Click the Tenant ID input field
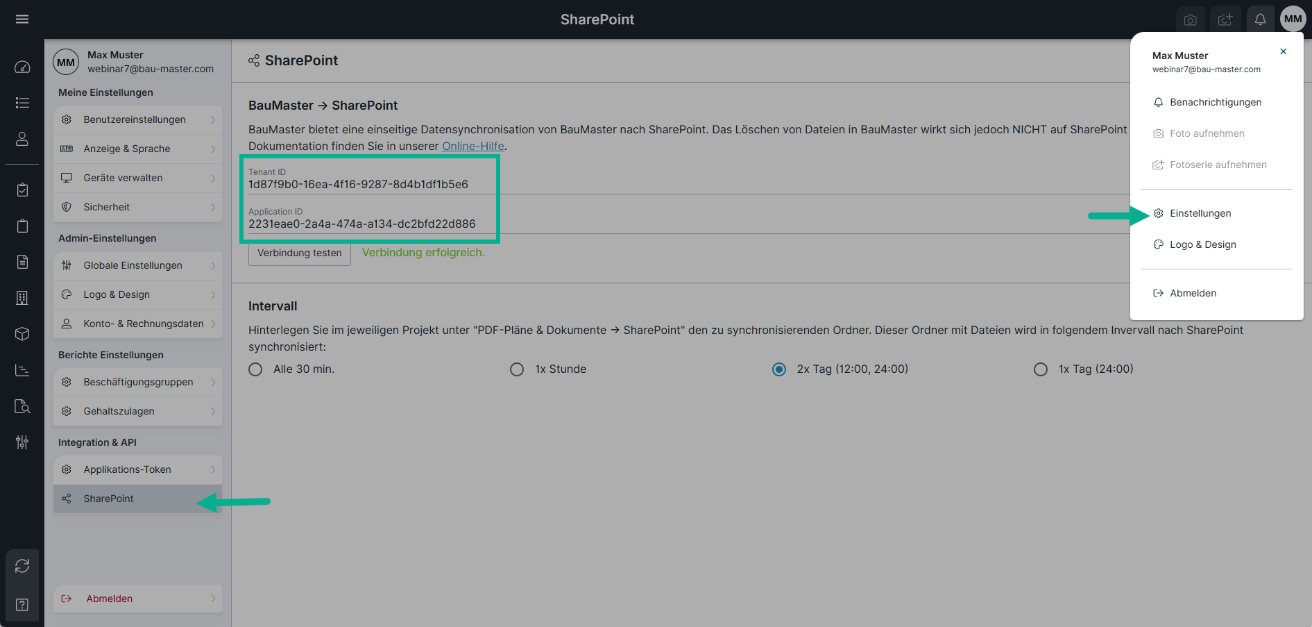This screenshot has width=1312, height=627. pyautogui.click(x=368, y=185)
